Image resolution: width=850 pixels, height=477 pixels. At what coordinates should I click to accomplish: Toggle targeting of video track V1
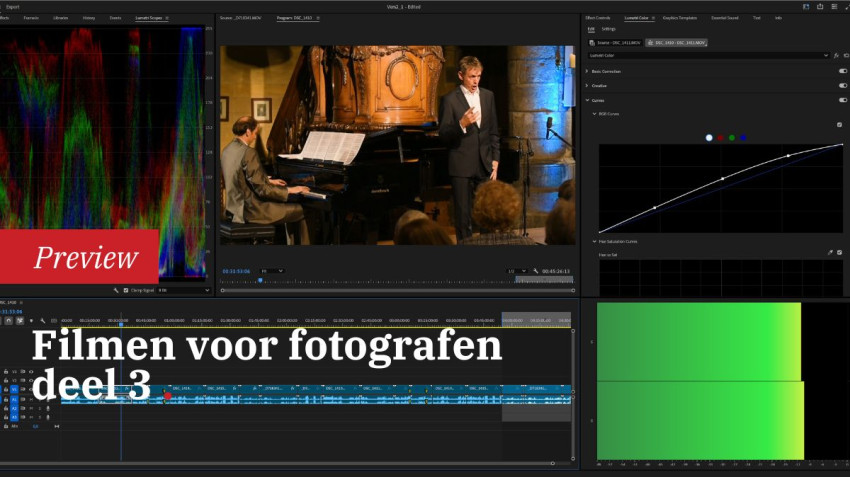[x=14, y=389]
